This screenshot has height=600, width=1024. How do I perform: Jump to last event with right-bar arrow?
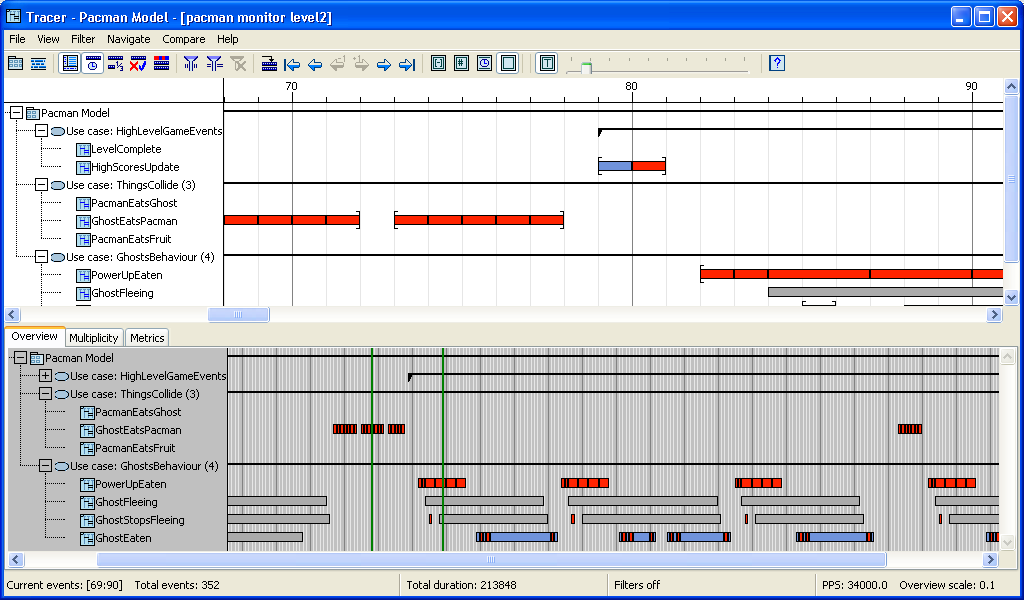(x=407, y=64)
